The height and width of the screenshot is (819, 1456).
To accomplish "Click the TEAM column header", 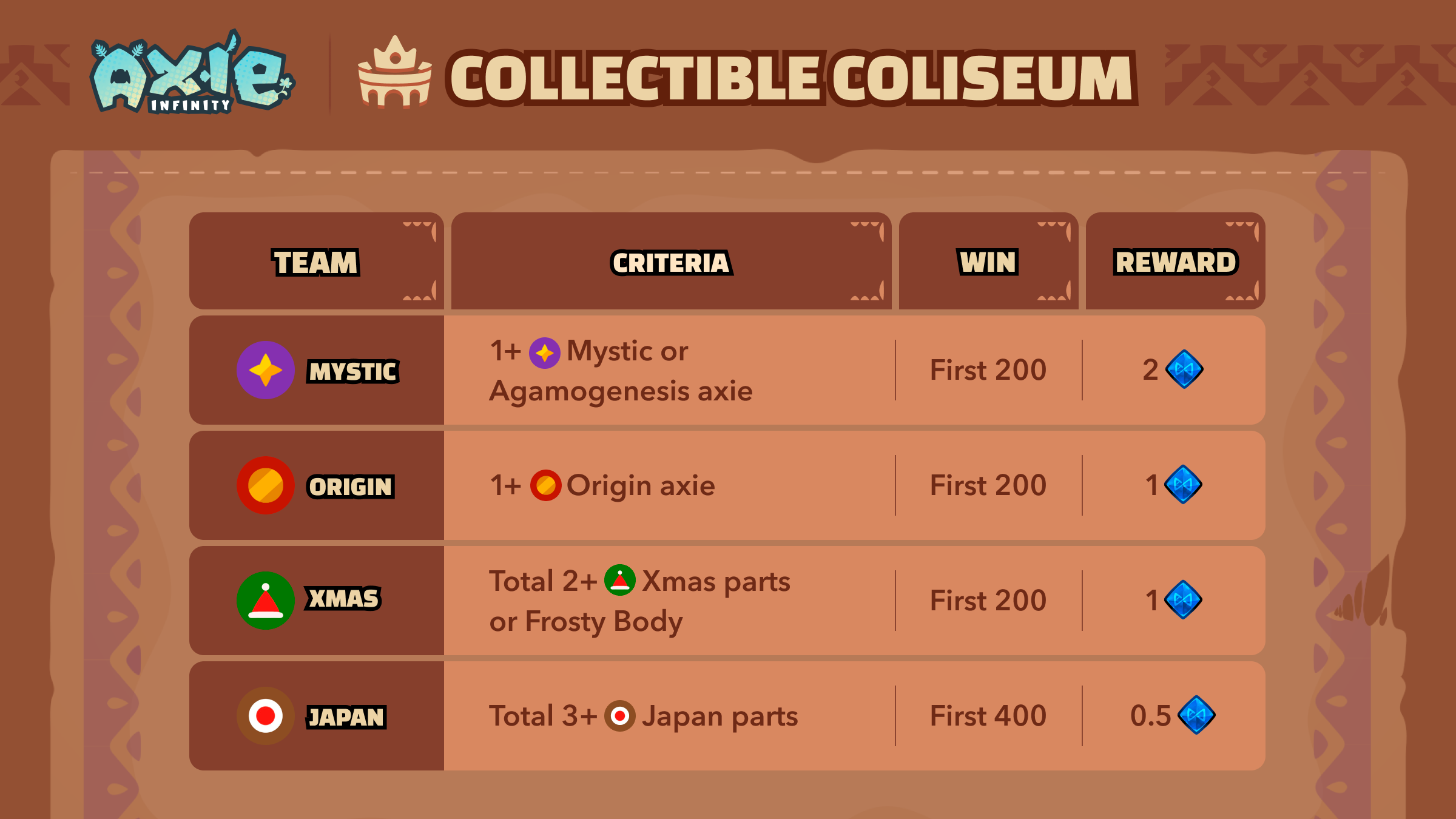I will (x=316, y=262).
